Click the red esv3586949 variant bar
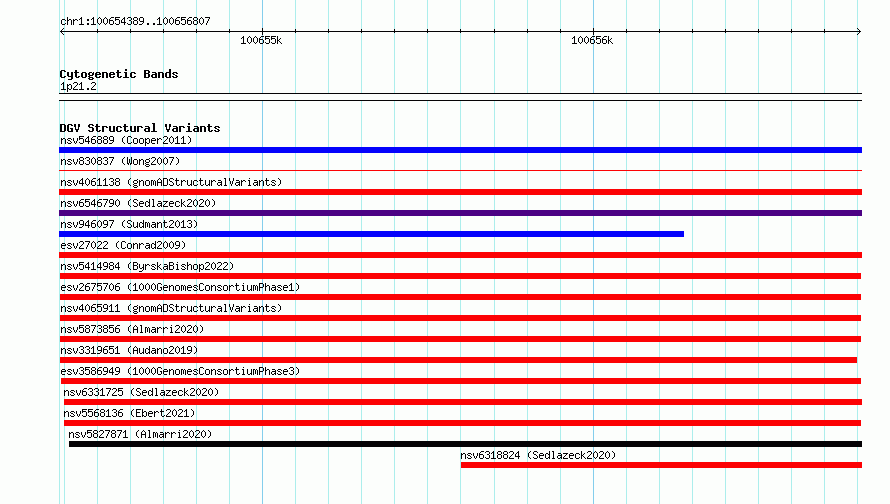 pos(461,381)
